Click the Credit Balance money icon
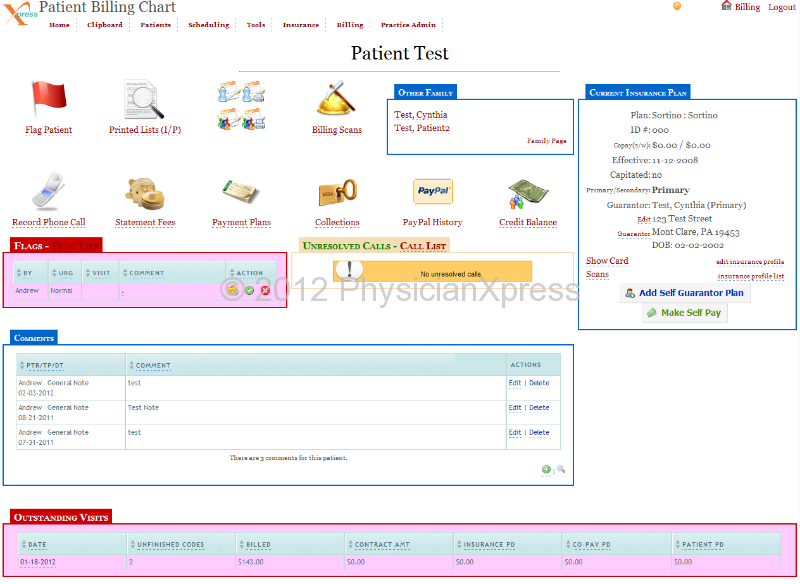 click(x=528, y=193)
